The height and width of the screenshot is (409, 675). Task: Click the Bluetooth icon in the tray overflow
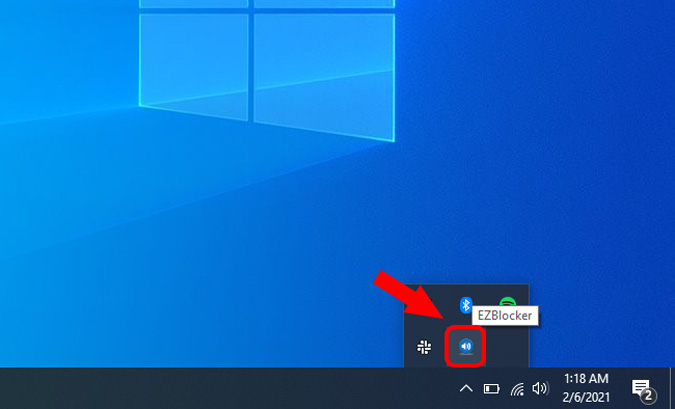click(x=465, y=304)
